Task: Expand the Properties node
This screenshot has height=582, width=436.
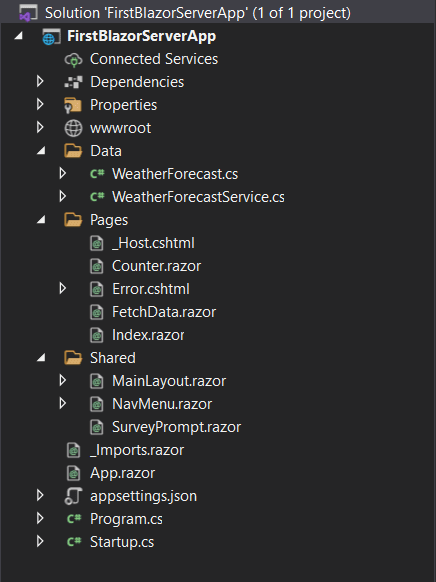Action: (40, 105)
